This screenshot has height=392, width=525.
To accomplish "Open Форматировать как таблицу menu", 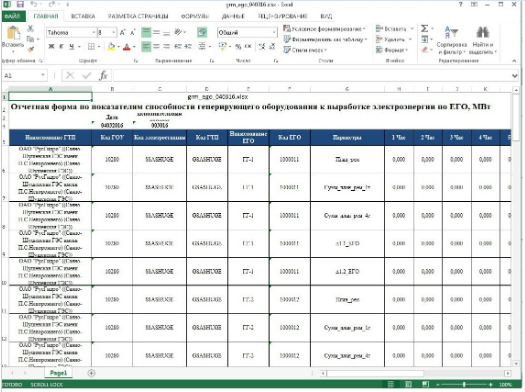I will (325, 40).
